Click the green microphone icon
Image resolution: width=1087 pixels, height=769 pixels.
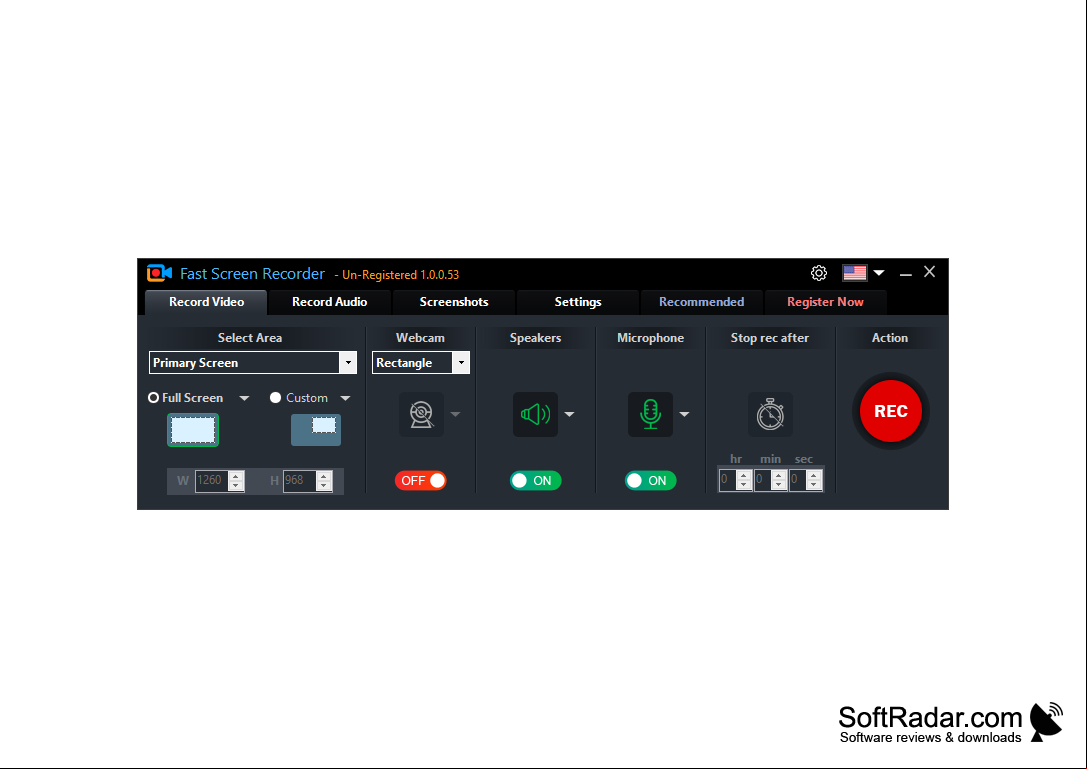650,414
